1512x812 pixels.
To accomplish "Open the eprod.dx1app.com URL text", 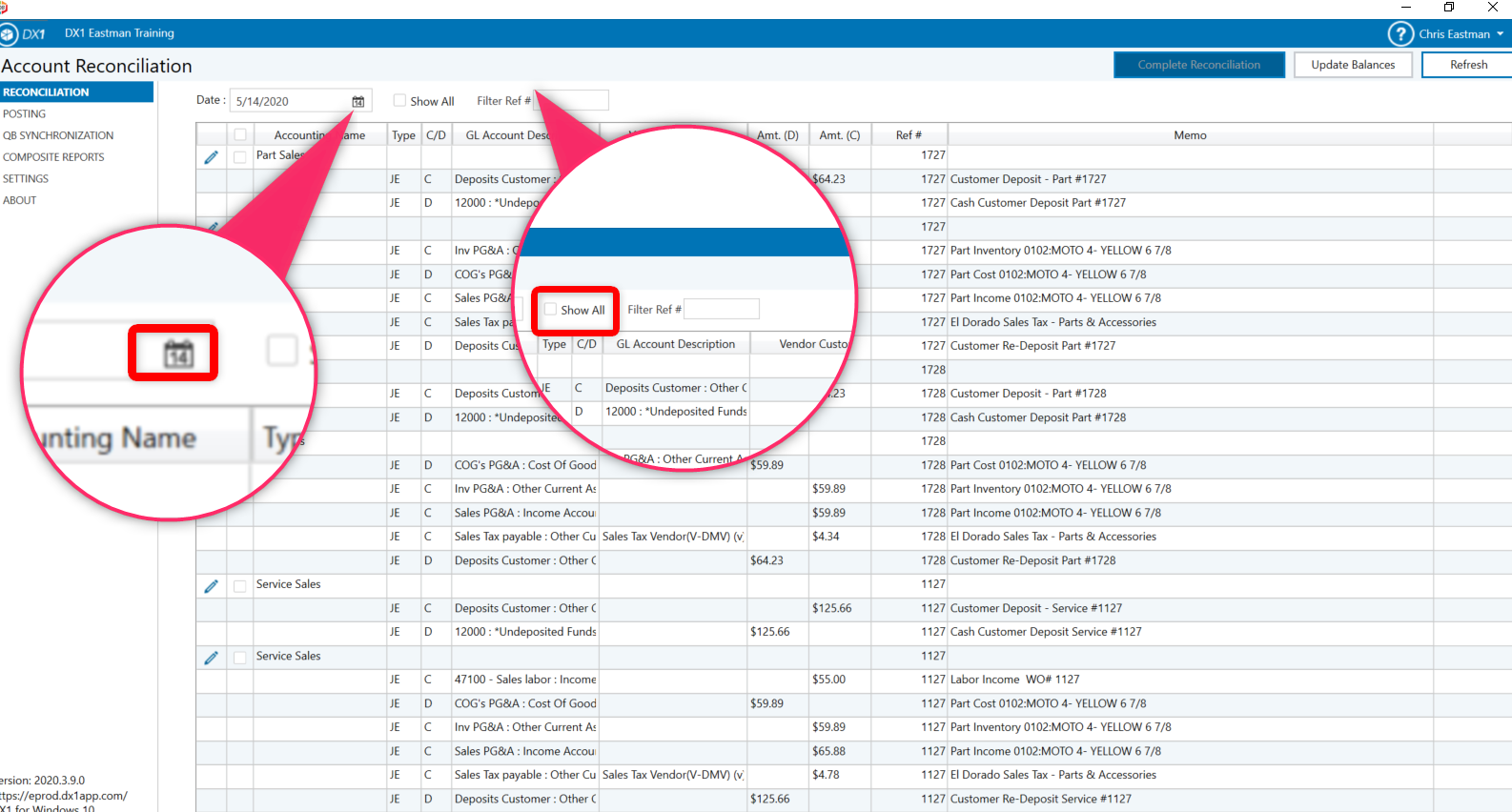I will coord(63,796).
